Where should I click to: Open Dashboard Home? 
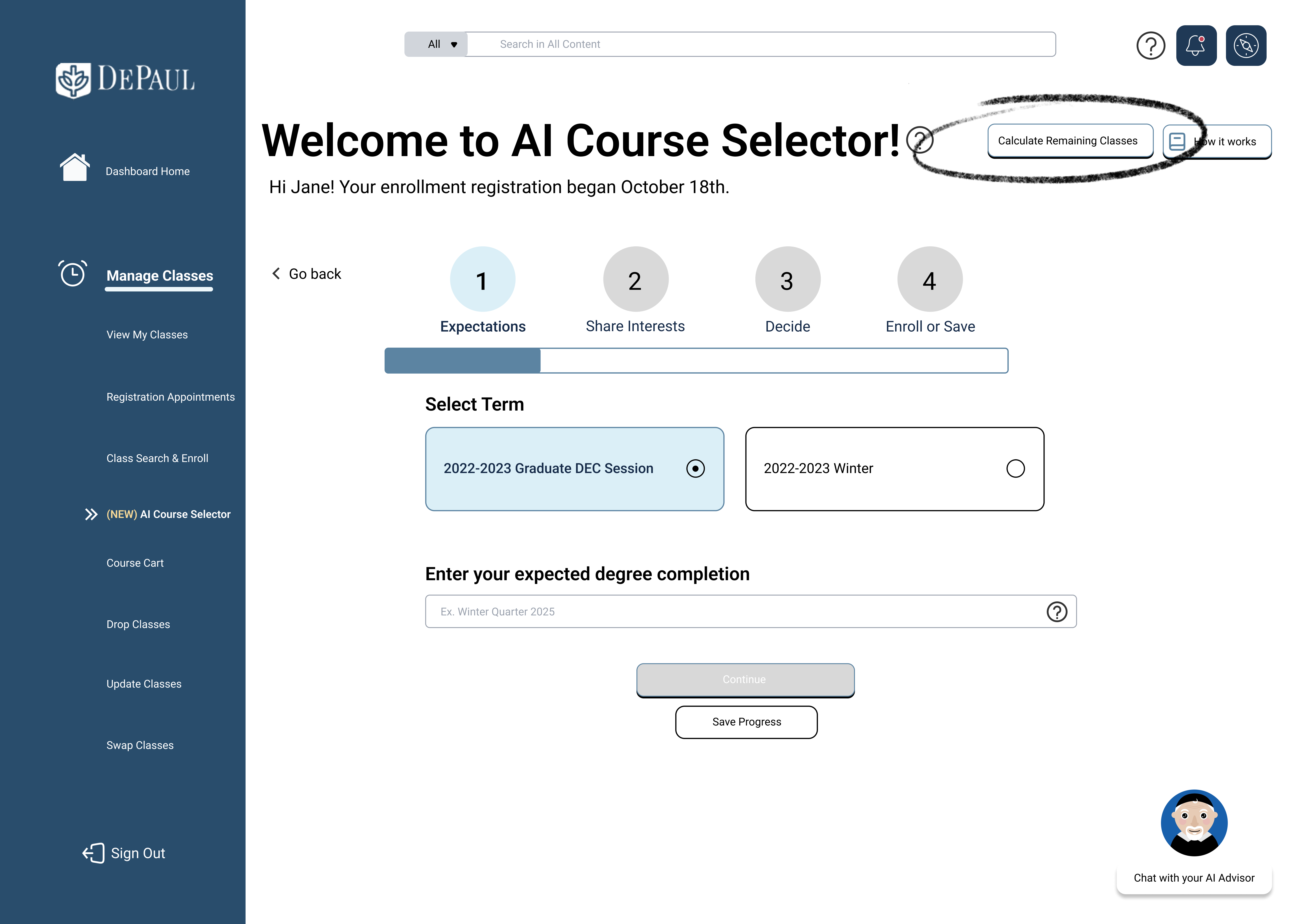[147, 171]
